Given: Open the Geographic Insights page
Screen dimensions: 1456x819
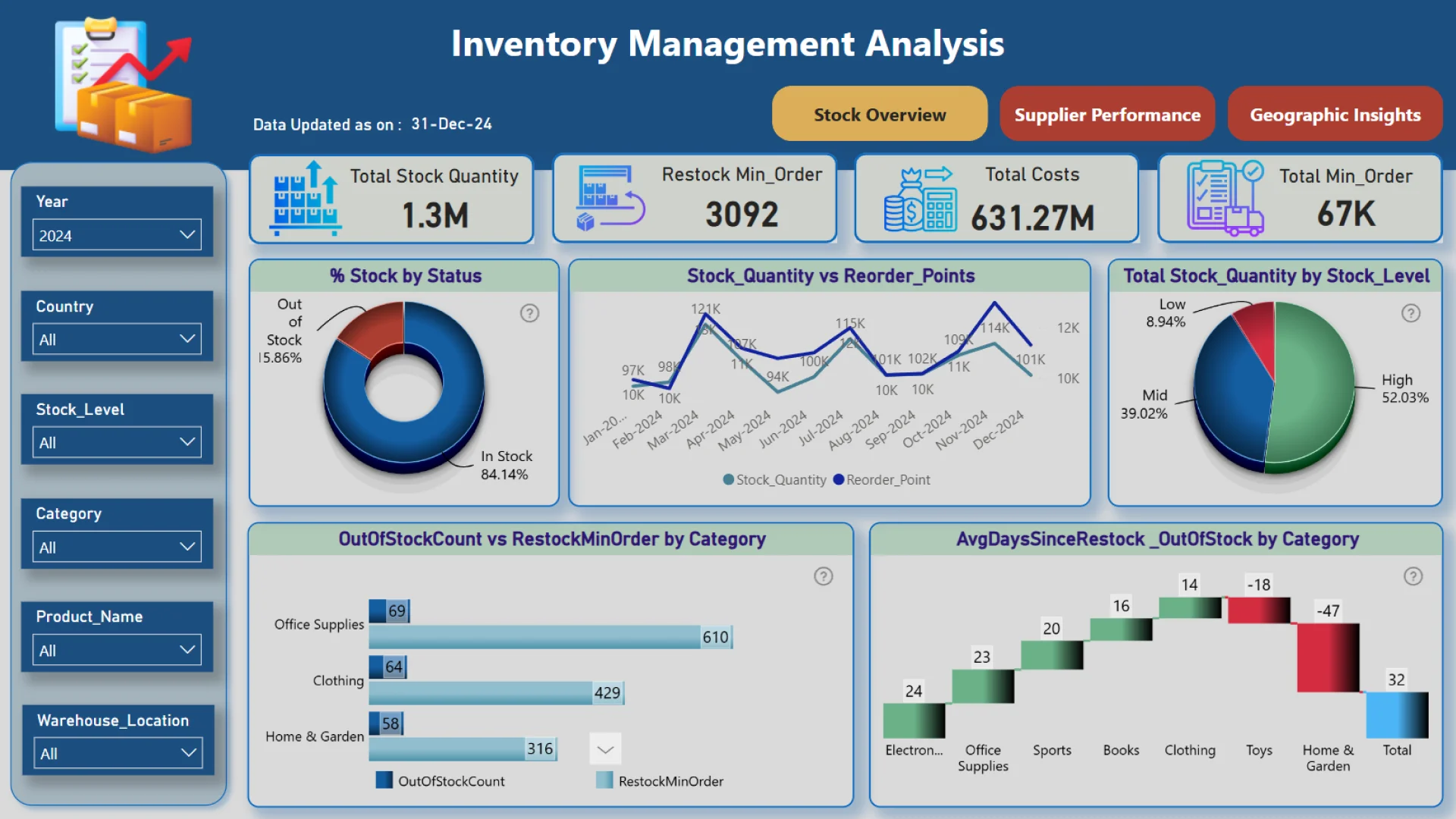Looking at the screenshot, I should coord(1335,115).
